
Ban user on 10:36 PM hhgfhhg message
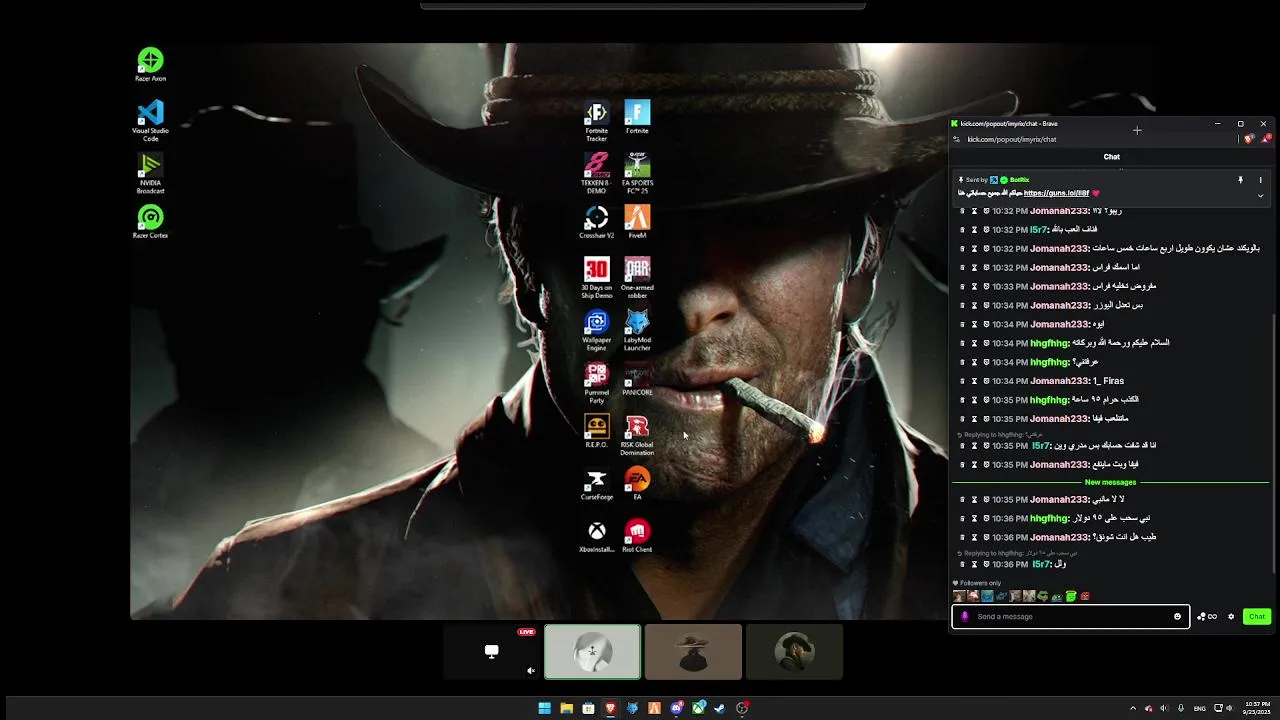tap(986, 518)
